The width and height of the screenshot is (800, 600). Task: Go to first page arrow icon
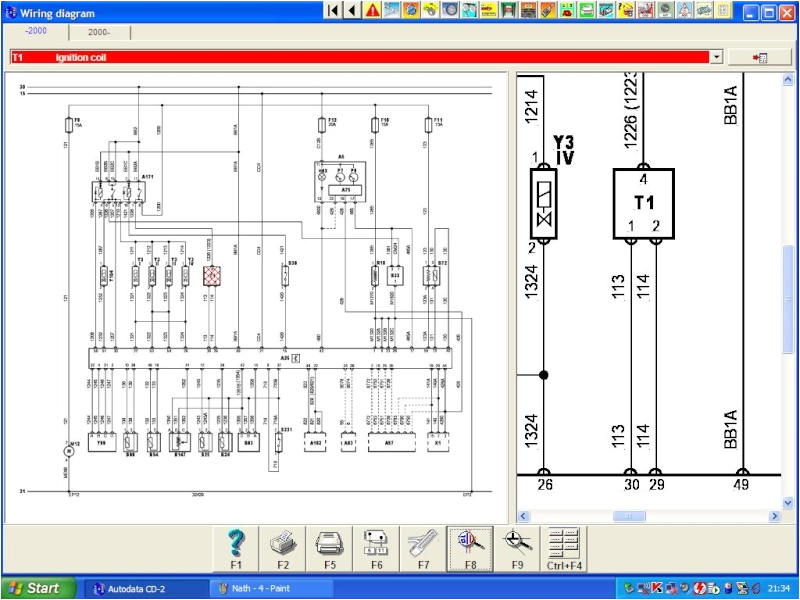pyautogui.click(x=334, y=11)
